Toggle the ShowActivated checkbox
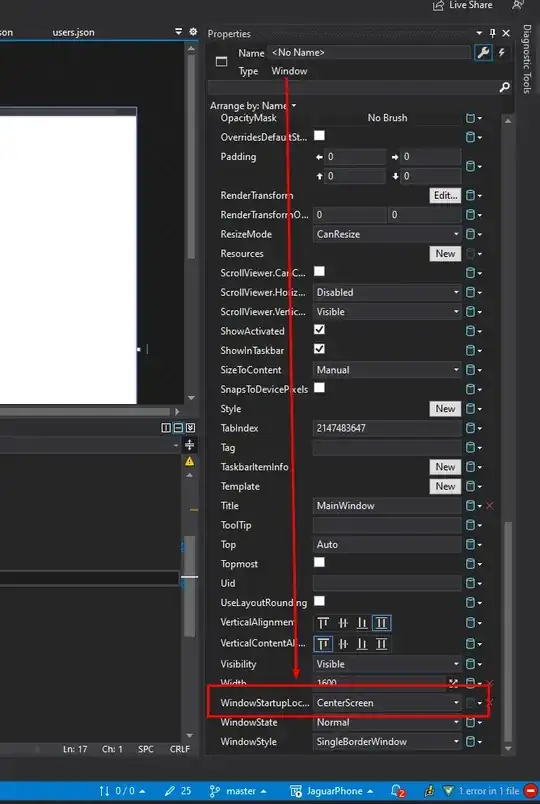Viewport: 540px width, 804px height. (319, 330)
